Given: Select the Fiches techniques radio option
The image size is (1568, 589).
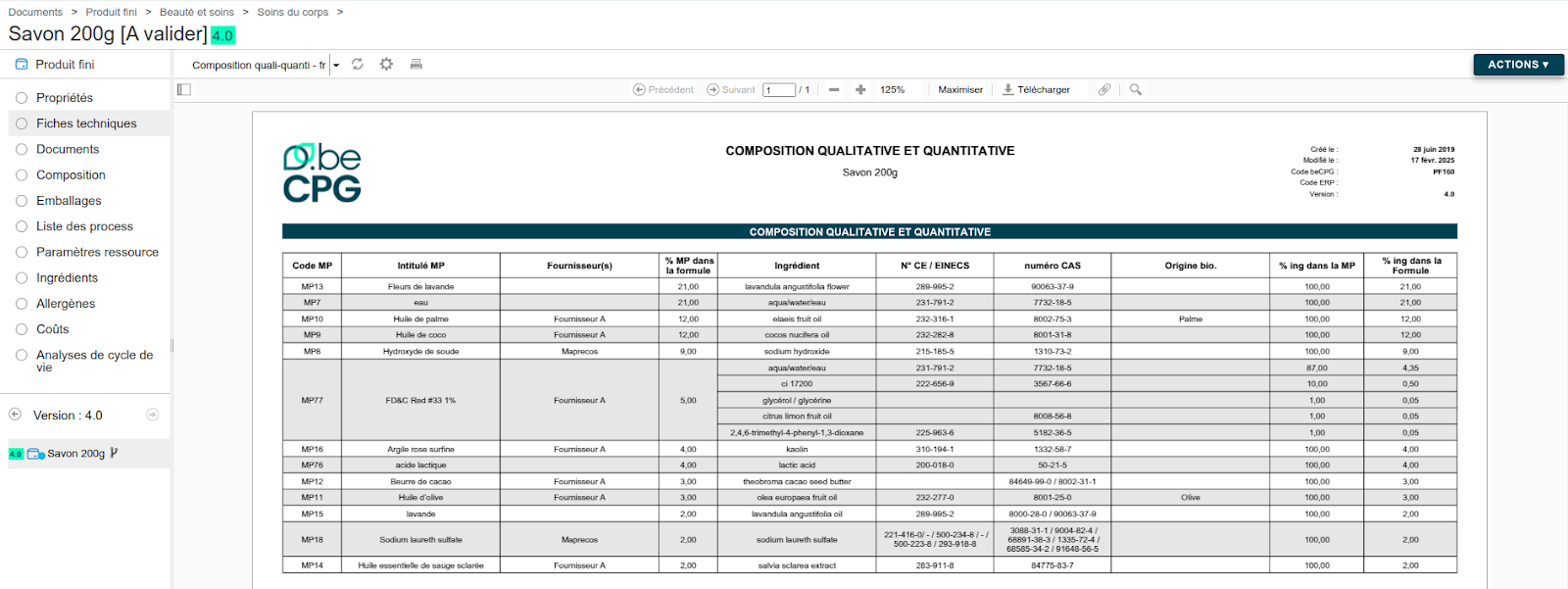Looking at the screenshot, I should click(x=22, y=123).
